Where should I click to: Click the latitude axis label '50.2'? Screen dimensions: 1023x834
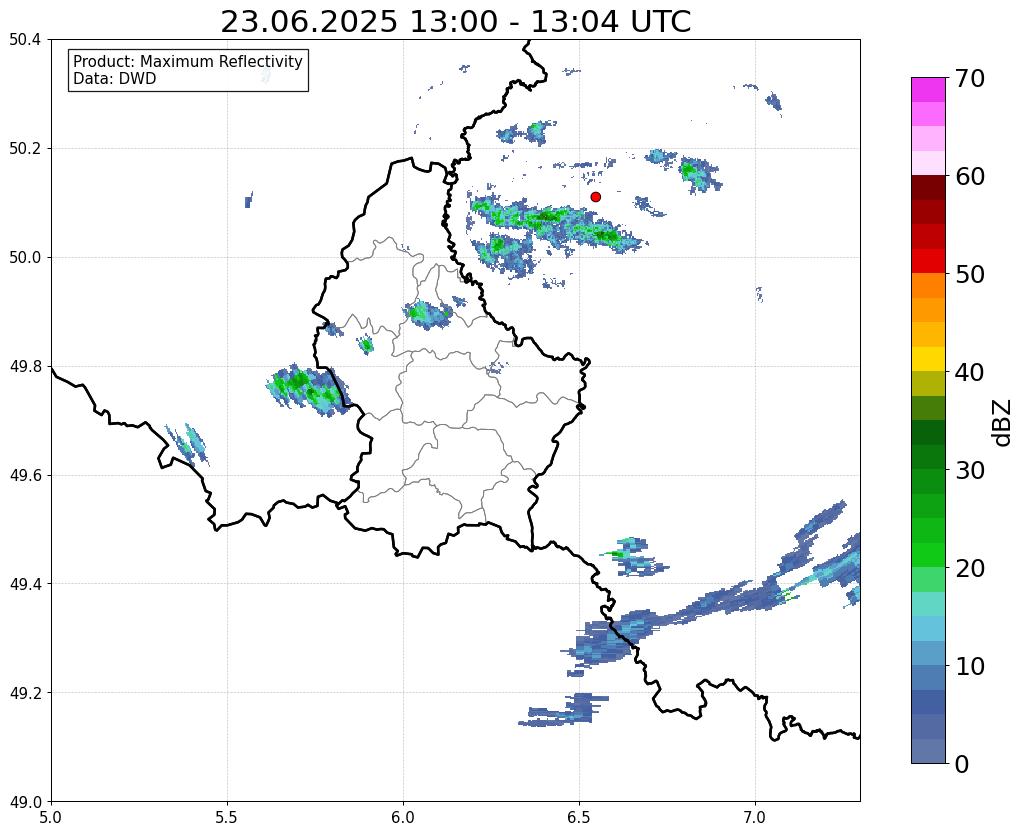point(25,149)
